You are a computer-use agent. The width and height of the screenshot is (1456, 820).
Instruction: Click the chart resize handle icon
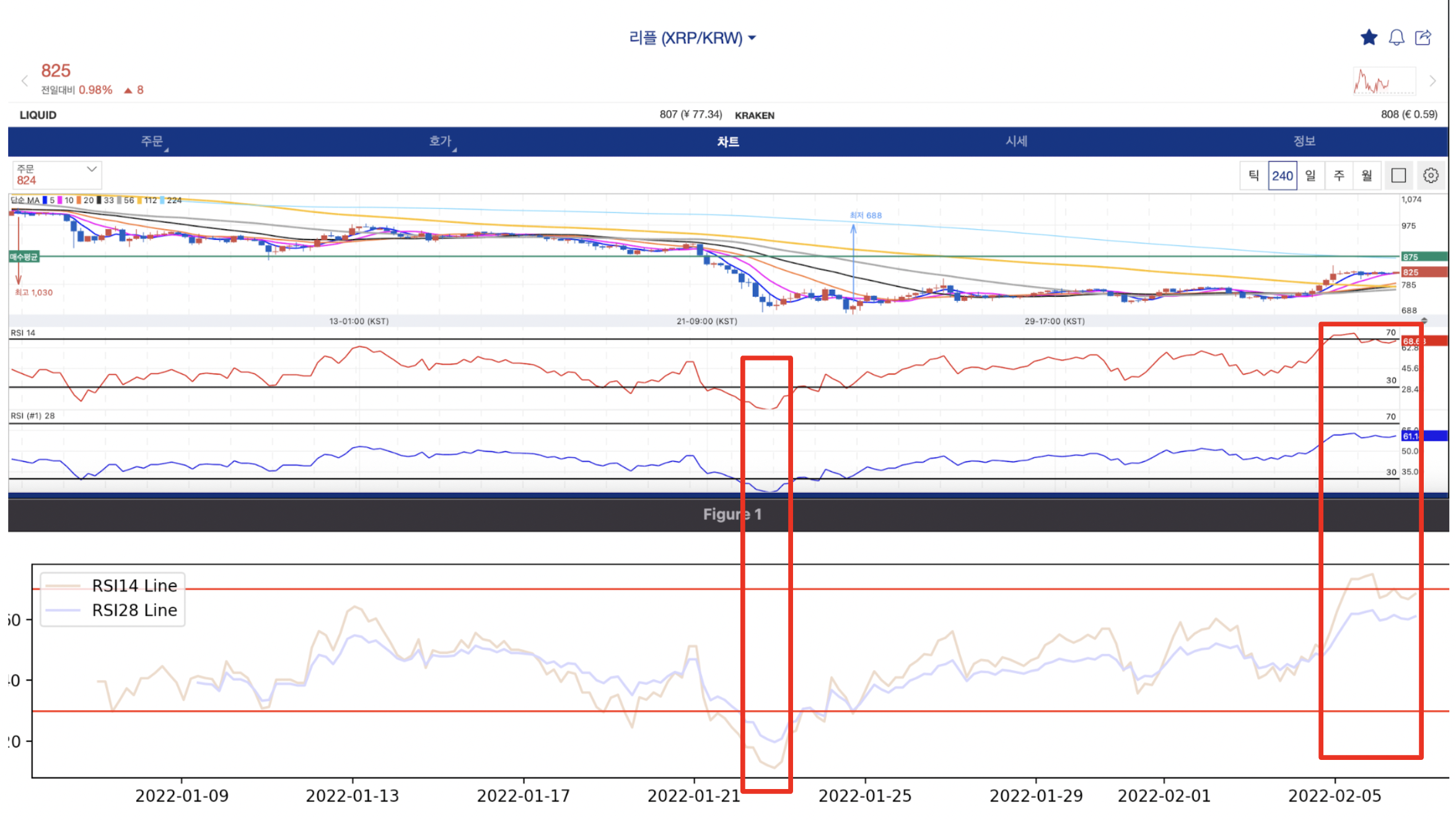click(1424, 321)
